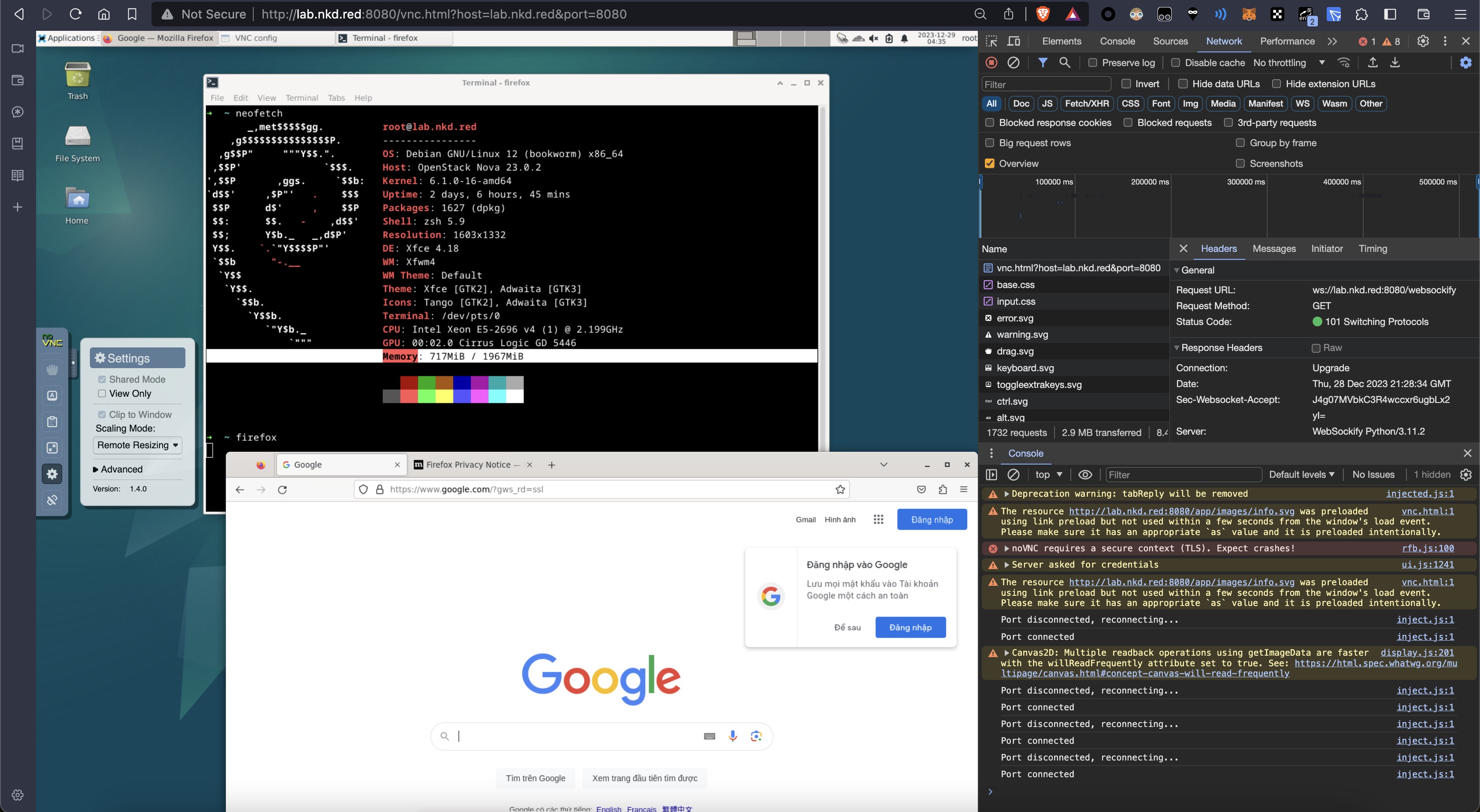Click the noVNC fullscreen toggle icon
The image size is (1480, 812).
coord(52,448)
